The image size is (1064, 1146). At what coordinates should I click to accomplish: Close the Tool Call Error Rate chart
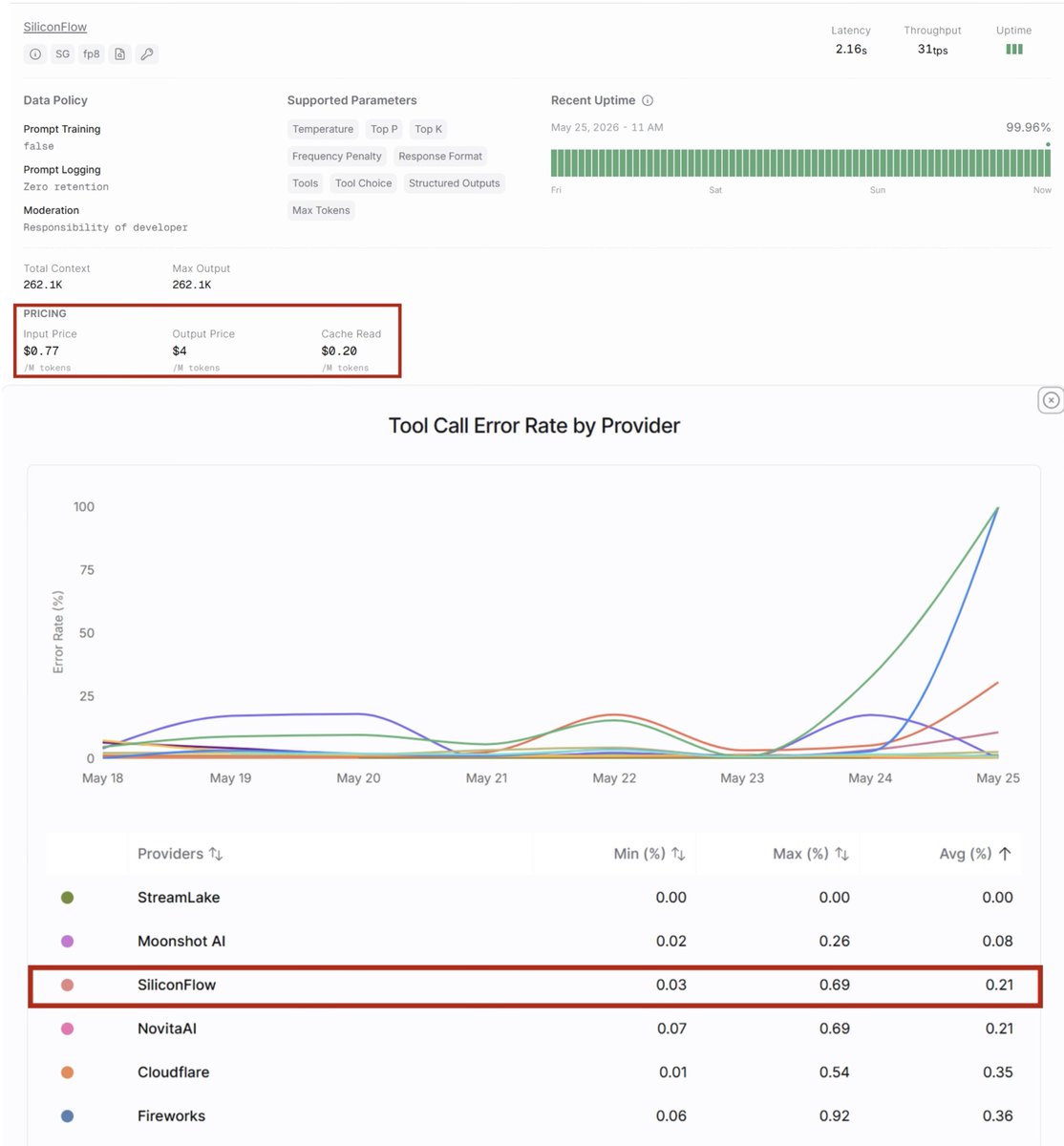tap(1051, 400)
